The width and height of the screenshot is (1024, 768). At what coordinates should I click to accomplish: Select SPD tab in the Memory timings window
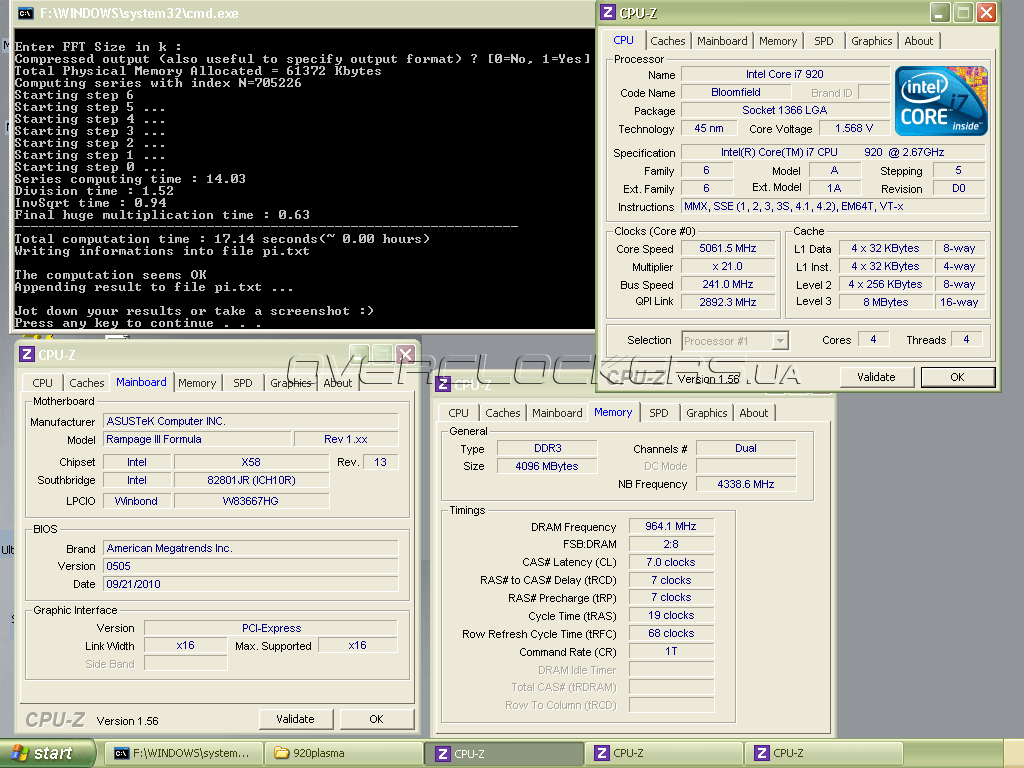click(x=658, y=413)
